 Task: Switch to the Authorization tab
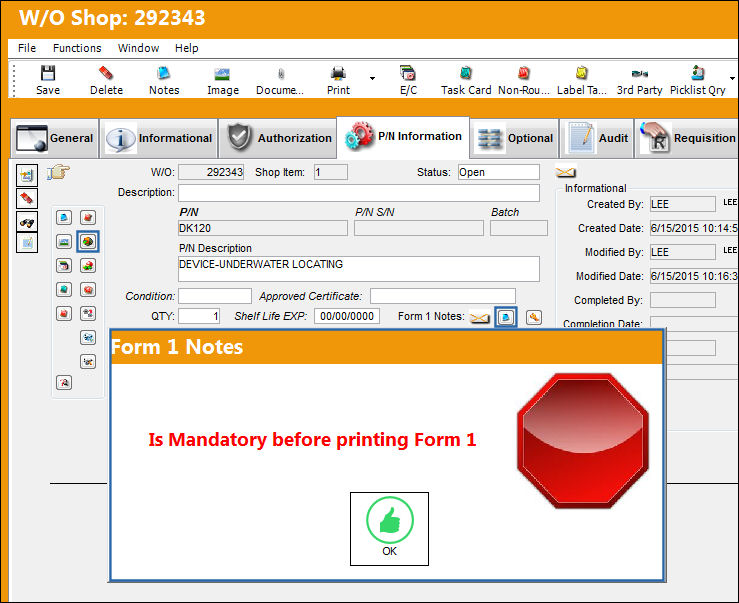[278, 138]
